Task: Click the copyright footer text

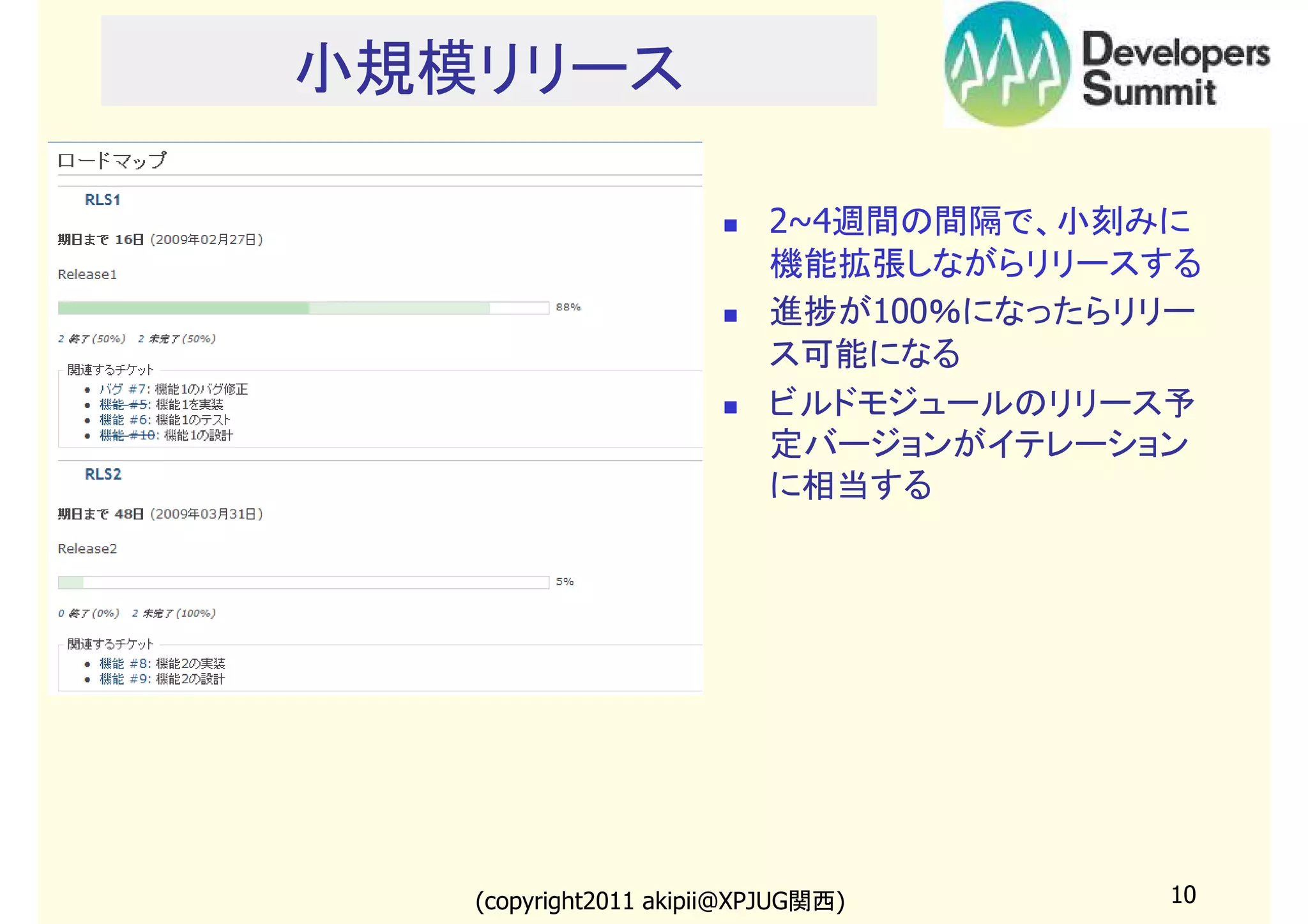Action: click(660, 901)
